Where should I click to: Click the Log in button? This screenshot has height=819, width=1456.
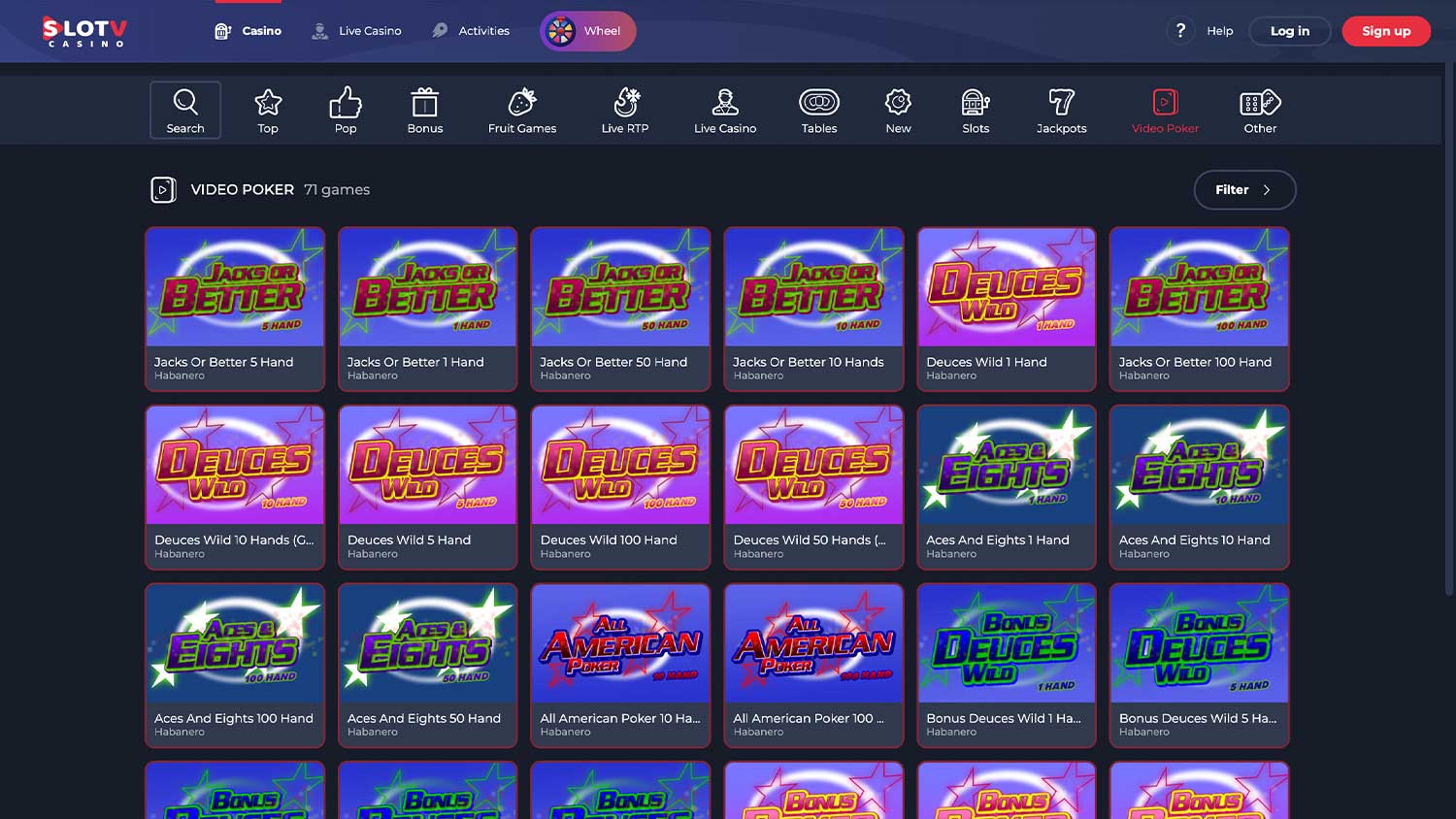(1290, 31)
